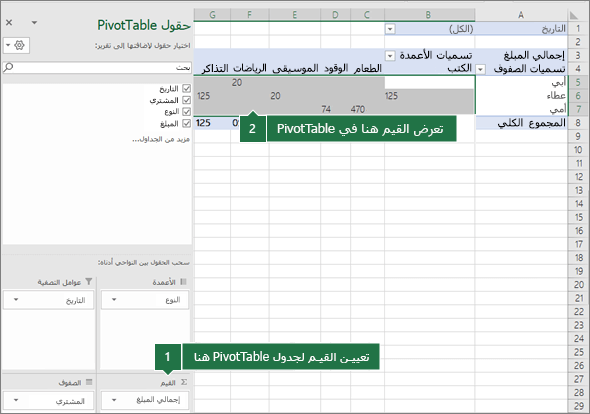This screenshot has width=590, height=414.
Task: Select row 8 header
Action: (x=578, y=123)
